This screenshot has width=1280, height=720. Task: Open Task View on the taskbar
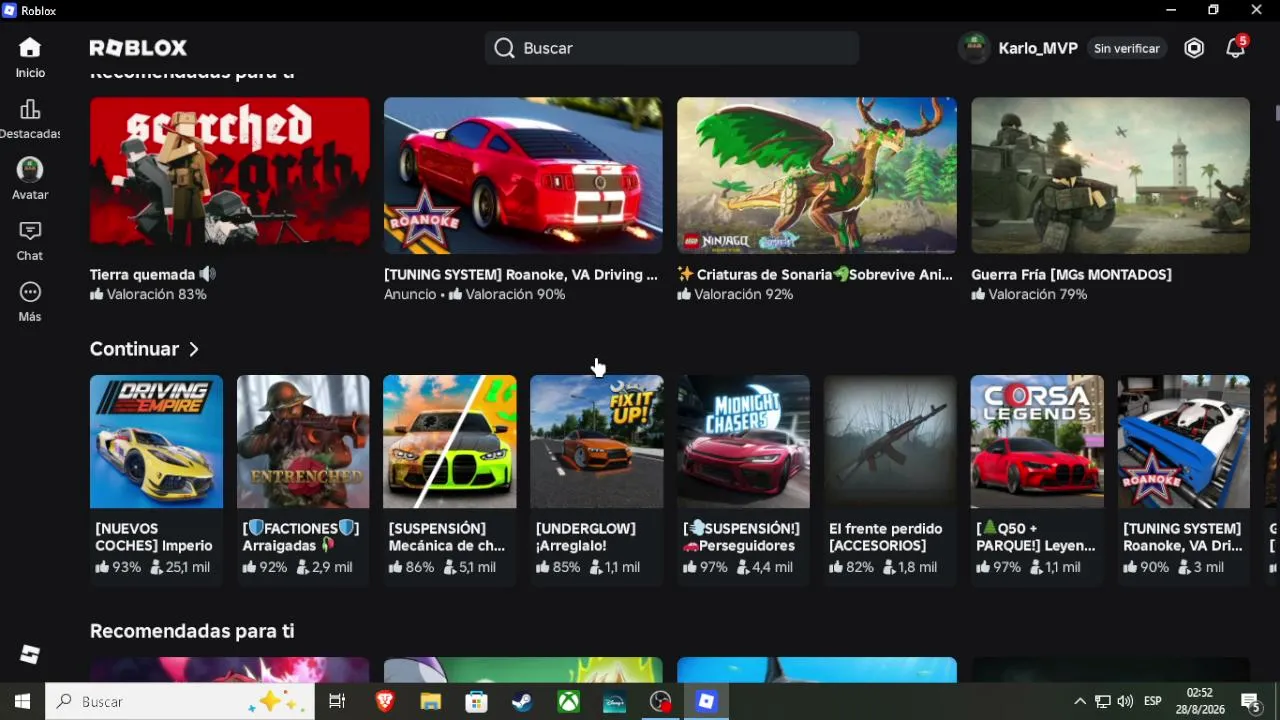(x=337, y=702)
